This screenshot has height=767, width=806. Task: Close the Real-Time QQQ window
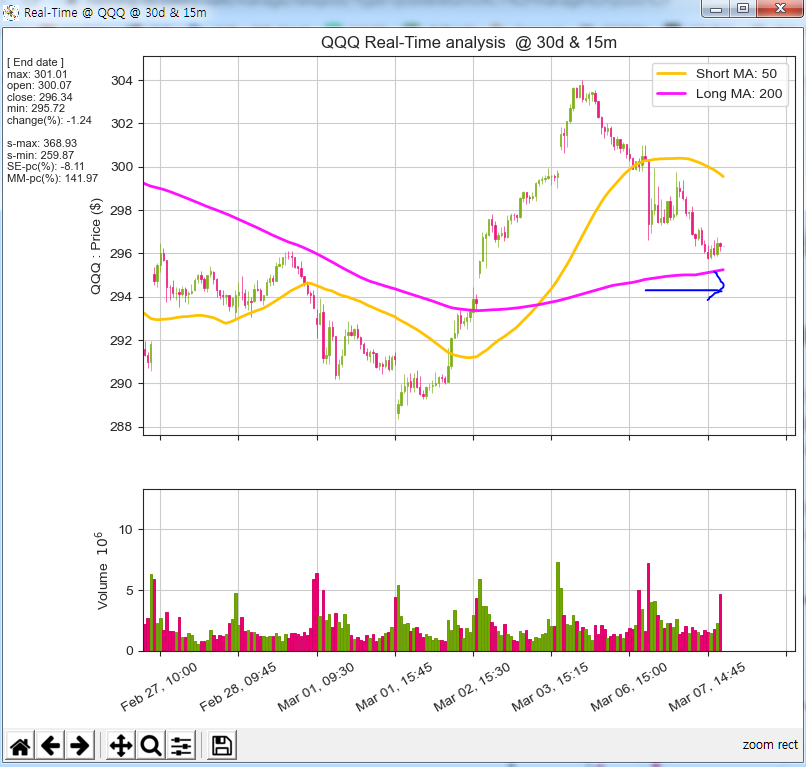780,9
